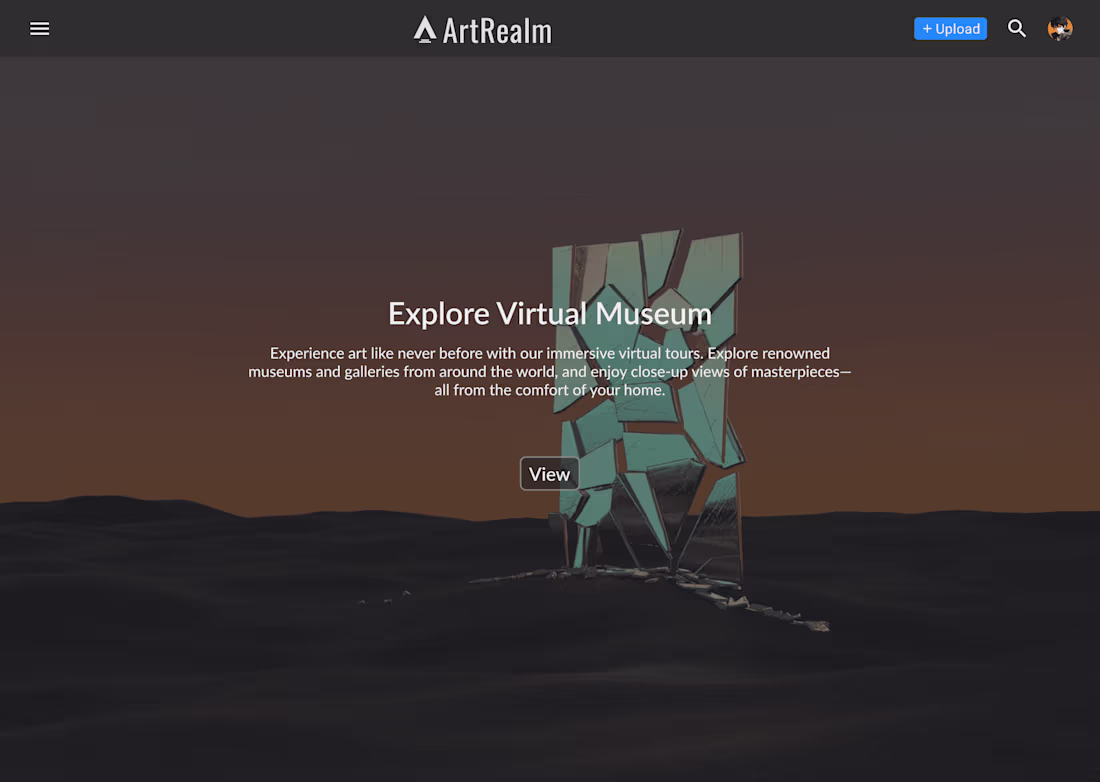Click the ArtRealm triangle logo icon
The height and width of the screenshot is (782, 1100).
coord(425,28)
